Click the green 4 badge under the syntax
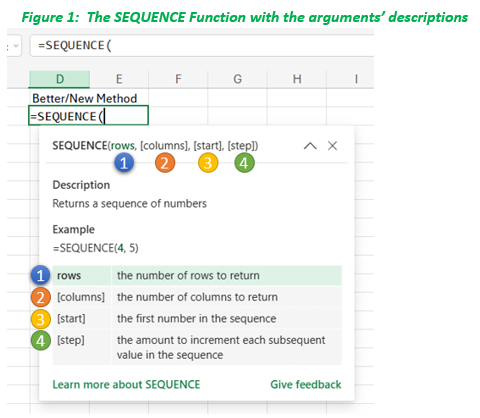 (244, 163)
